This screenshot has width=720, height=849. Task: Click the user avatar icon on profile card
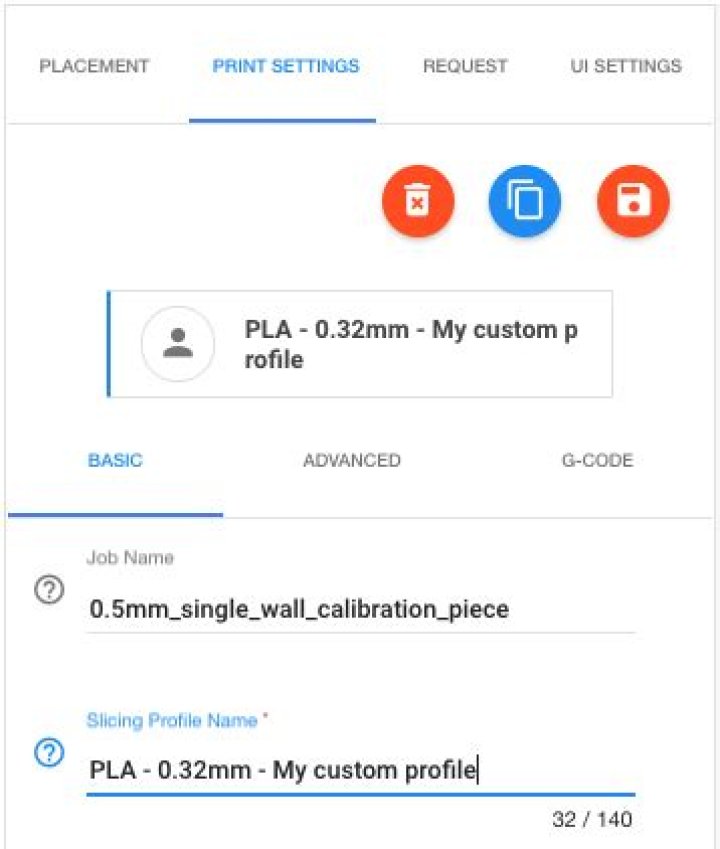[177, 344]
